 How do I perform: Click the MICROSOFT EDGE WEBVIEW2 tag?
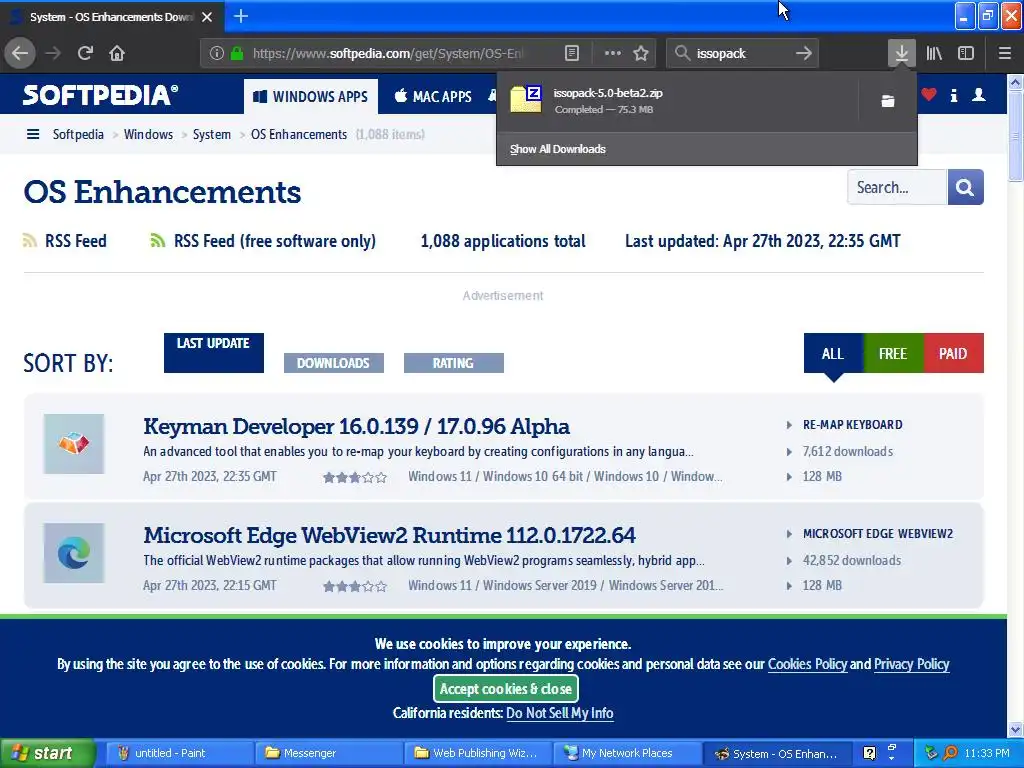(x=878, y=534)
